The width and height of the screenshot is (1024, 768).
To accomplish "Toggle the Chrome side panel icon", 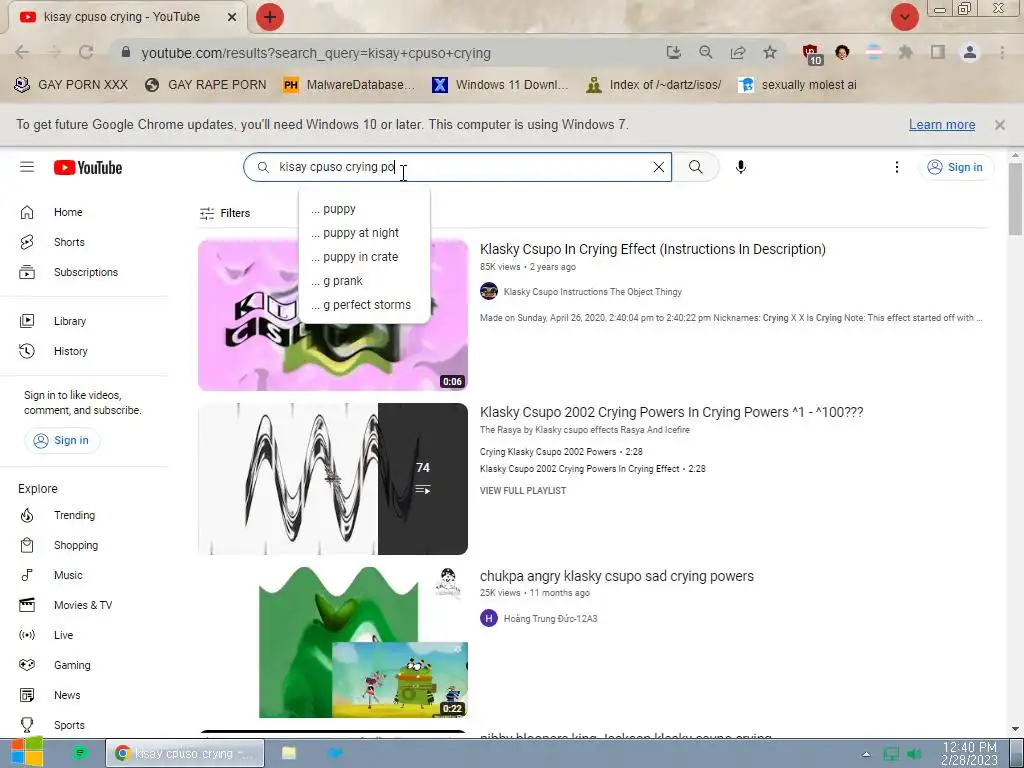I will [x=938, y=52].
